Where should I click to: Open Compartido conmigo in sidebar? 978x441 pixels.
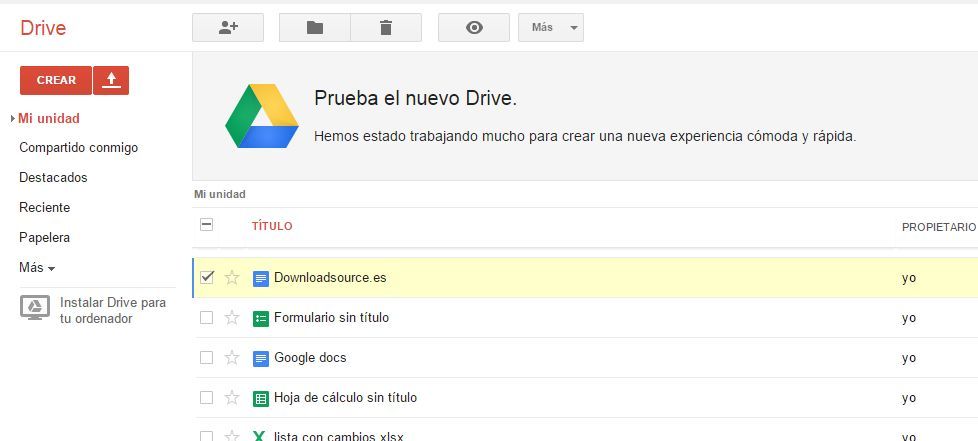point(79,148)
